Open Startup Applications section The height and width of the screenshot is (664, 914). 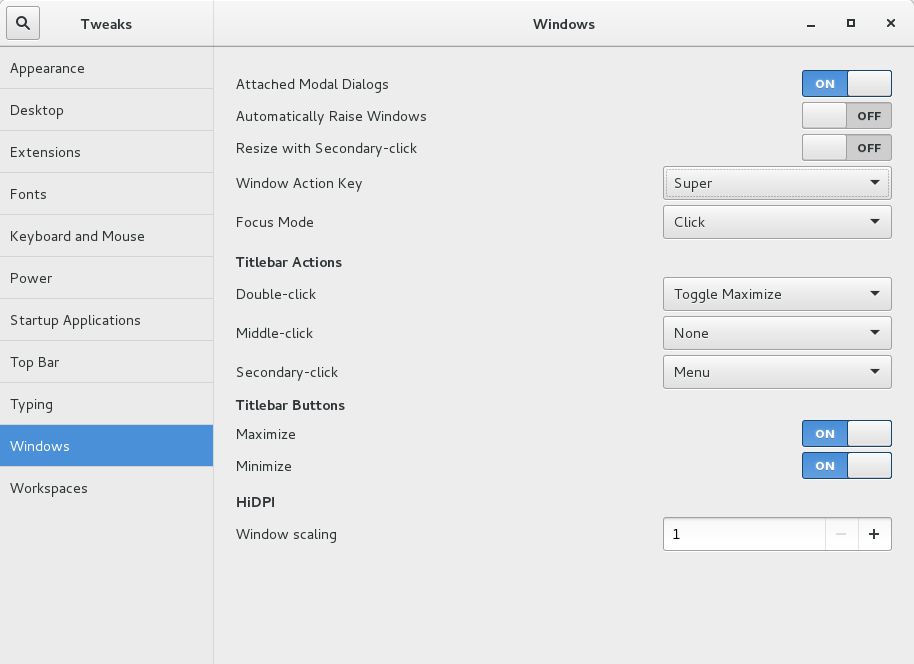coord(107,320)
